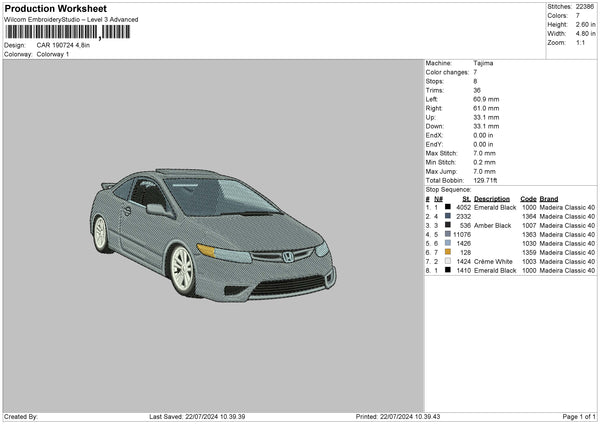Click the St. column header

[464, 198]
